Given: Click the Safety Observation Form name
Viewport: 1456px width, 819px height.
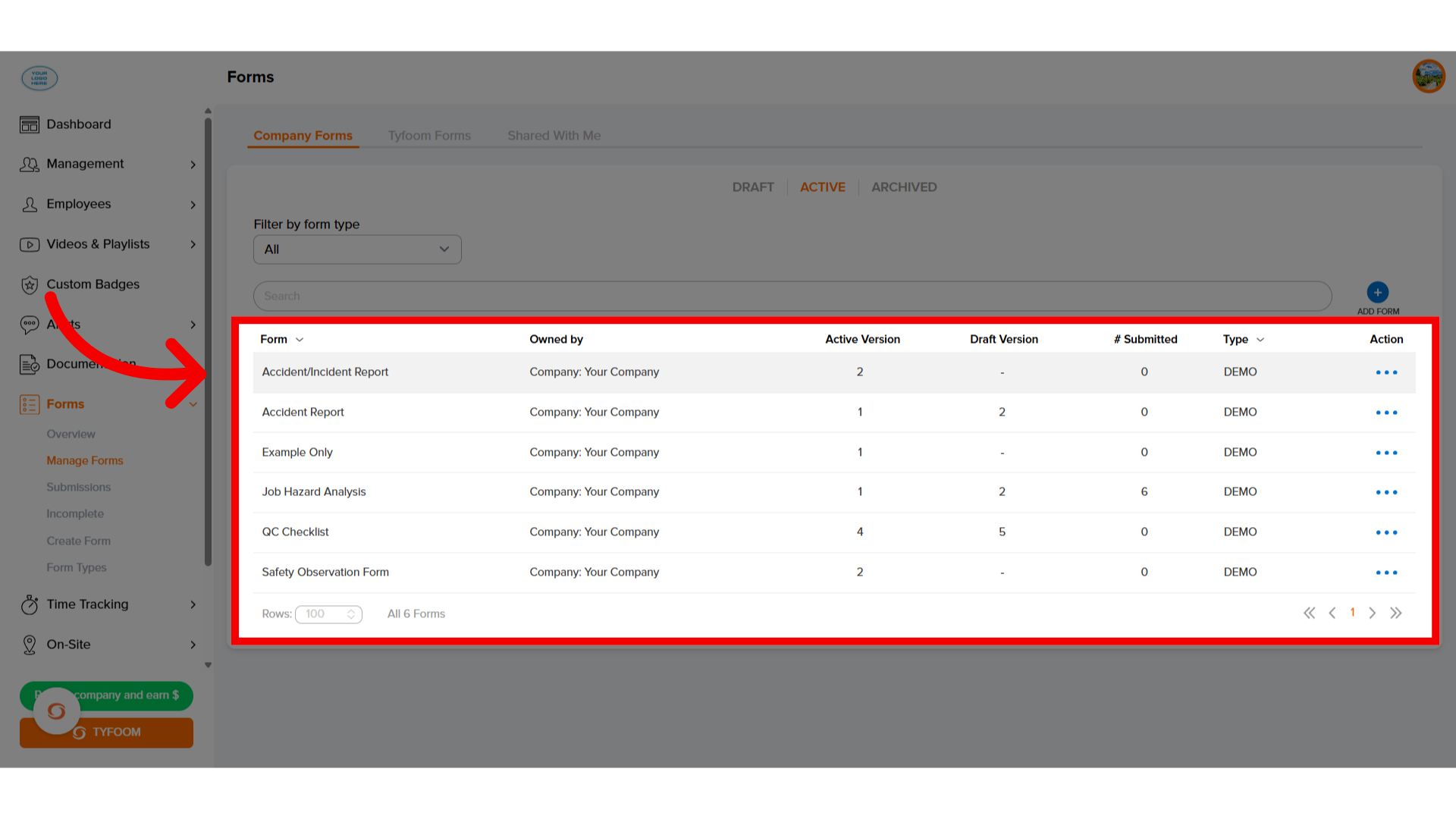Looking at the screenshot, I should pyautogui.click(x=325, y=572).
